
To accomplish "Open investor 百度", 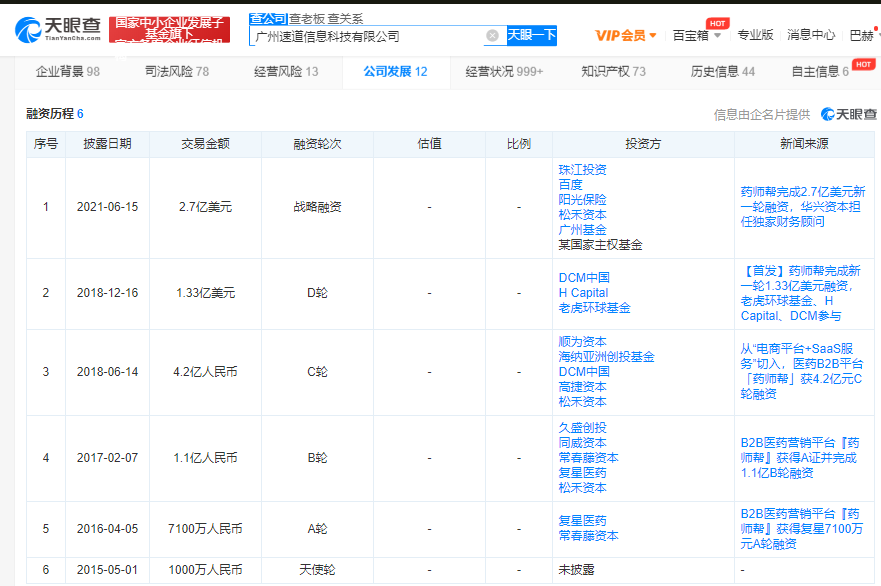I will pos(570,185).
